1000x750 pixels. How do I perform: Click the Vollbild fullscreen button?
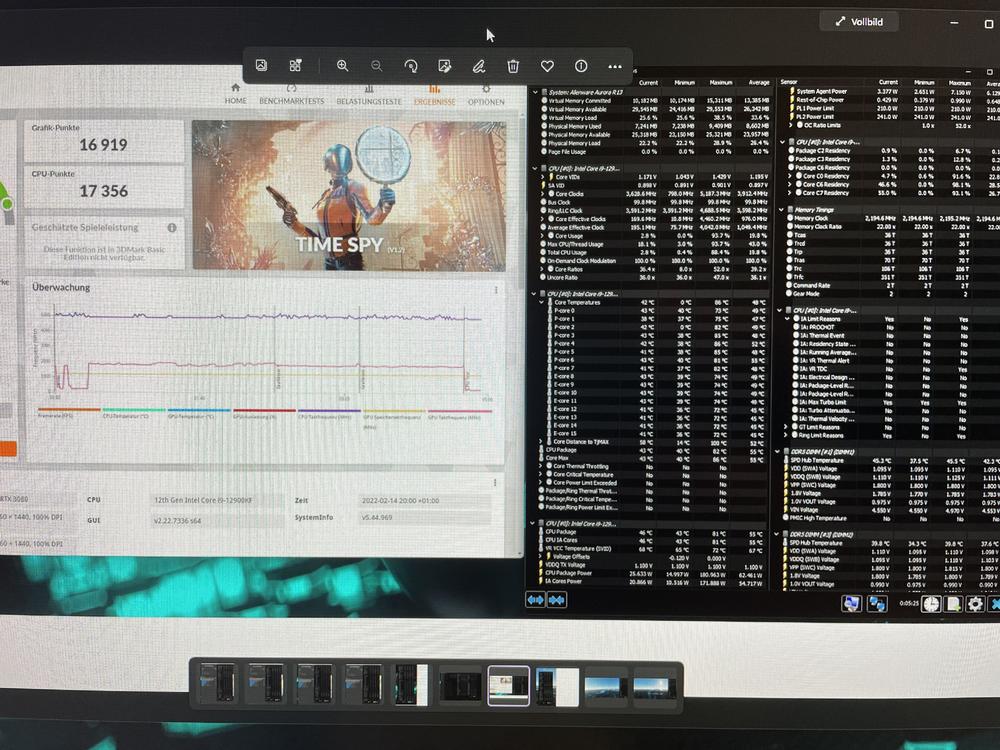tap(858, 21)
